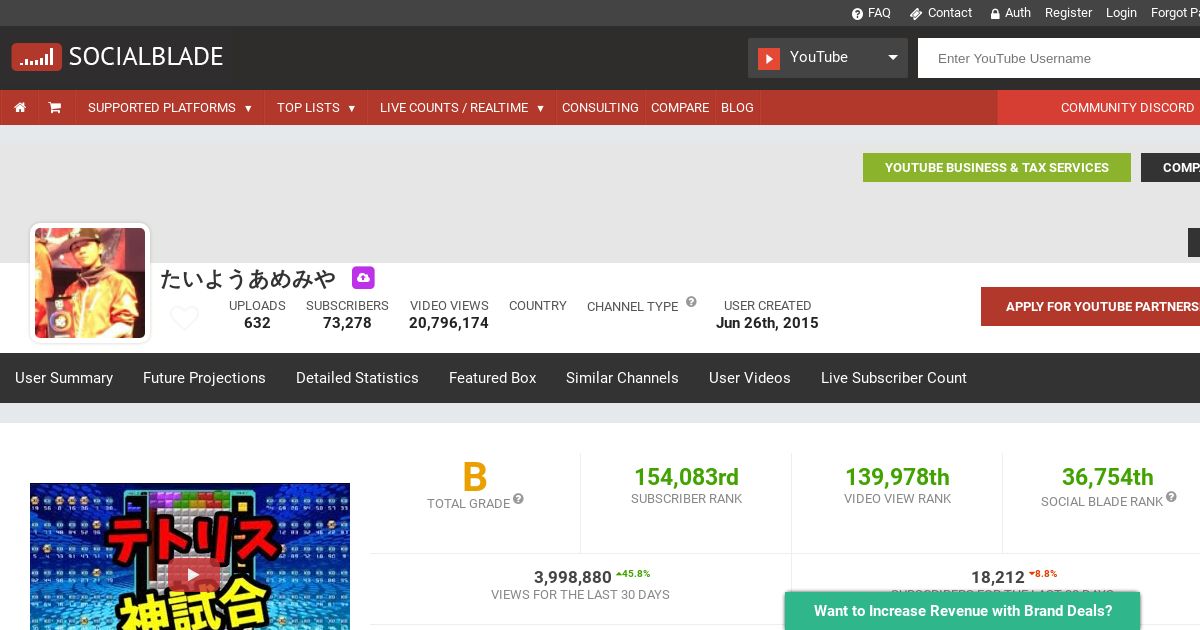Expand the Top Lists menu
1200x630 pixels.
click(316, 108)
